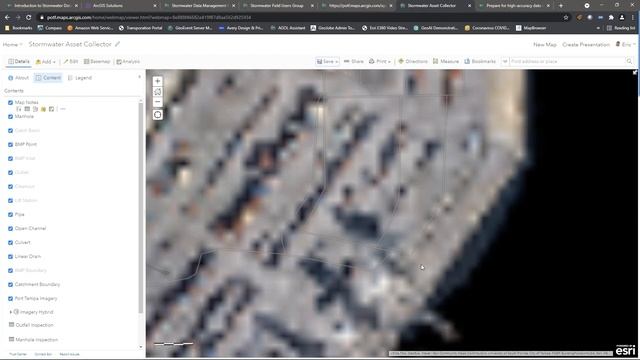
Task: Open the Basemap gallery
Action: pos(97,62)
